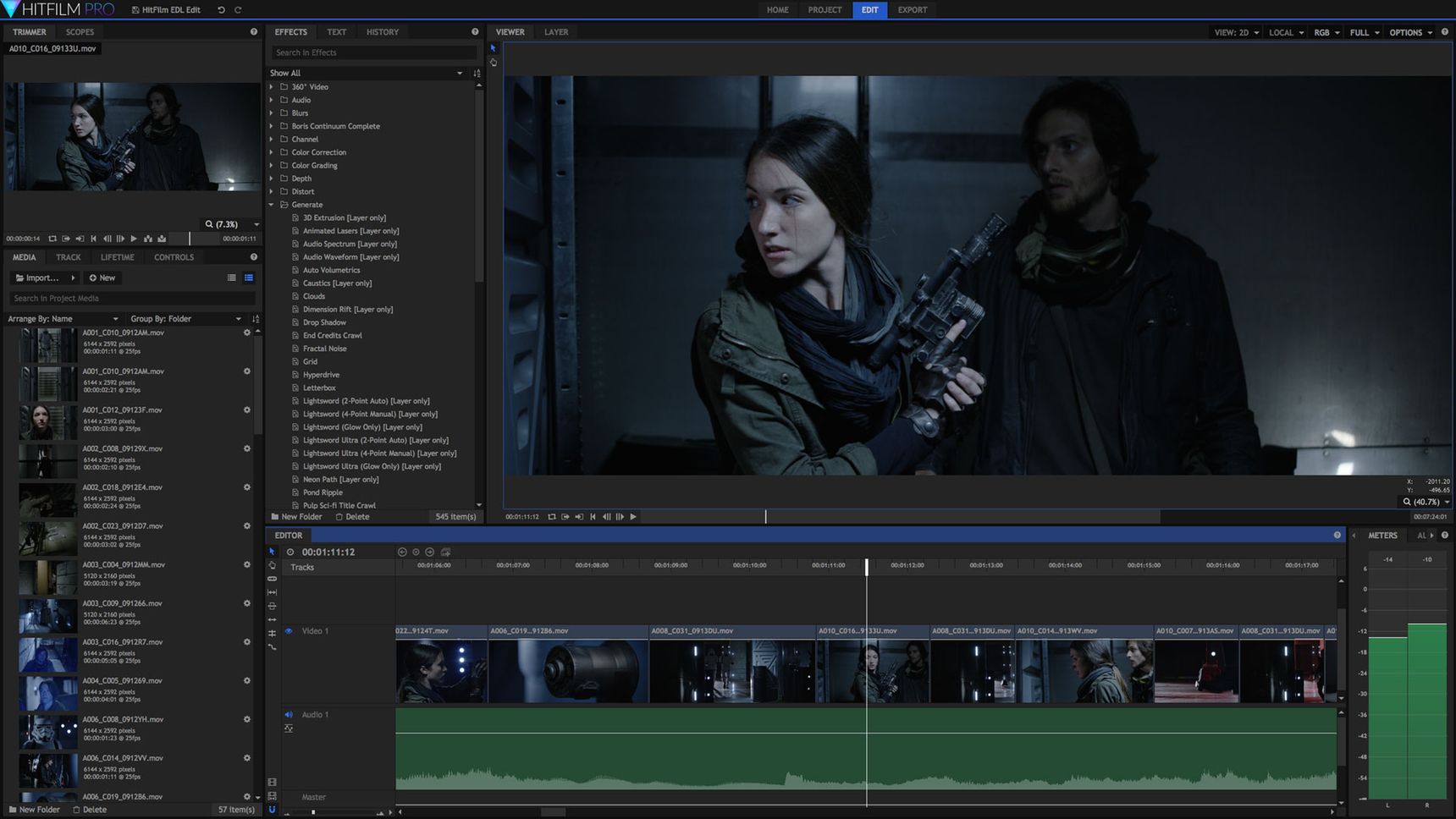This screenshot has width=1456, height=819.
Task: Click the sort order icon in Effects panel
Action: [477, 73]
